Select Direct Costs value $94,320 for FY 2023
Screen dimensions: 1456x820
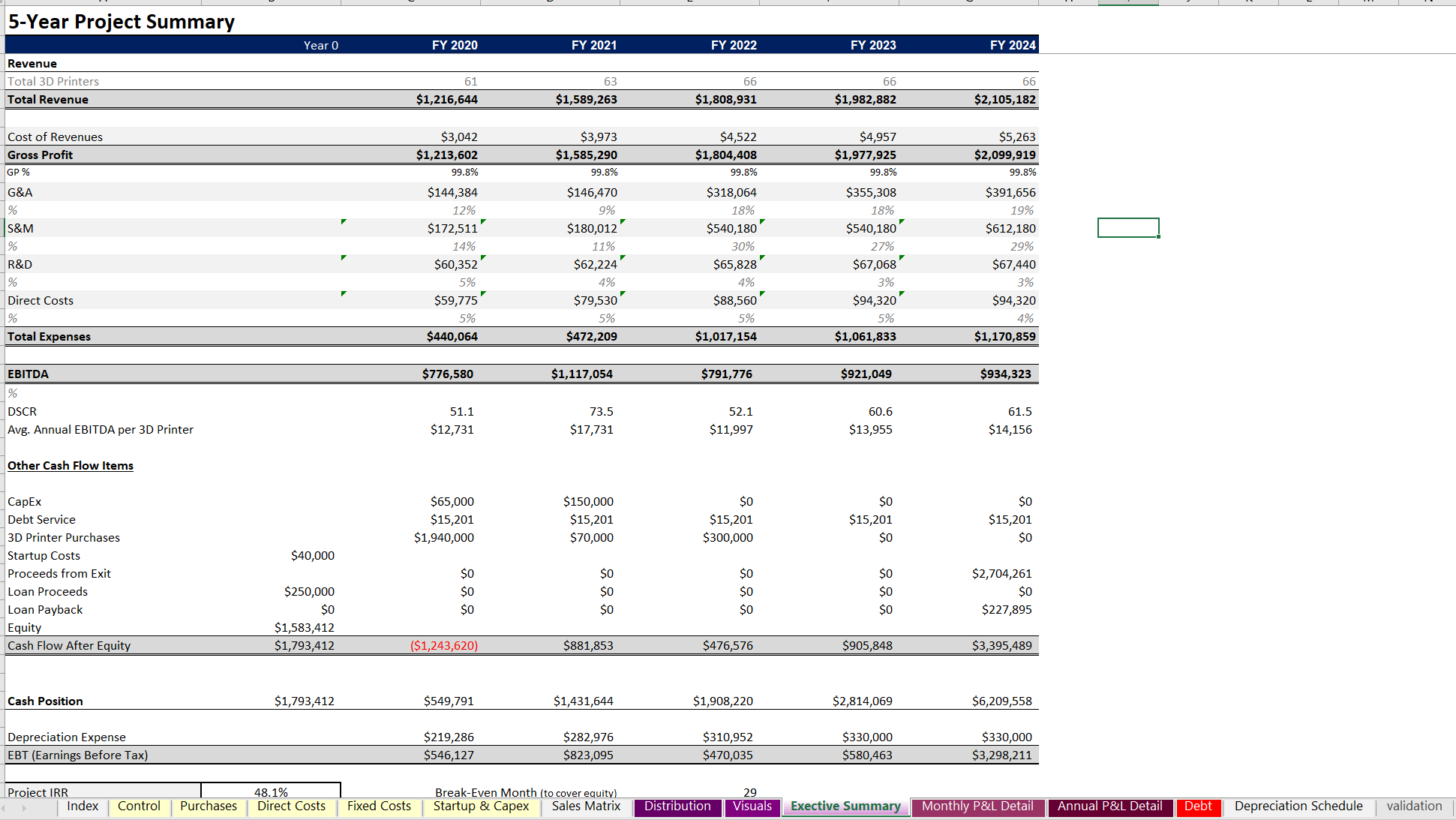click(875, 300)
